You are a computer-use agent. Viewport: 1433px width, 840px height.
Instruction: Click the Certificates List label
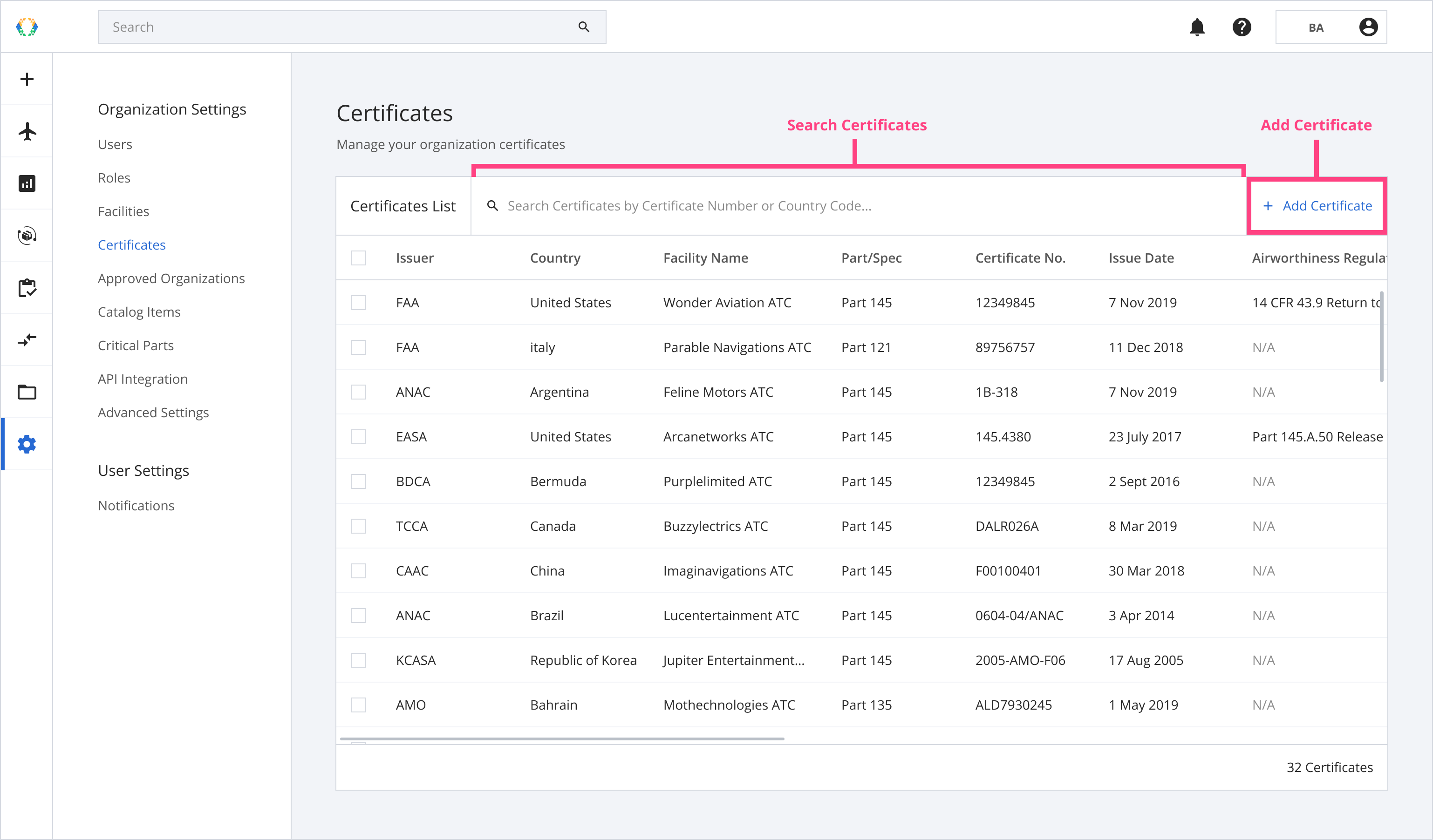(x=403, y=206)
